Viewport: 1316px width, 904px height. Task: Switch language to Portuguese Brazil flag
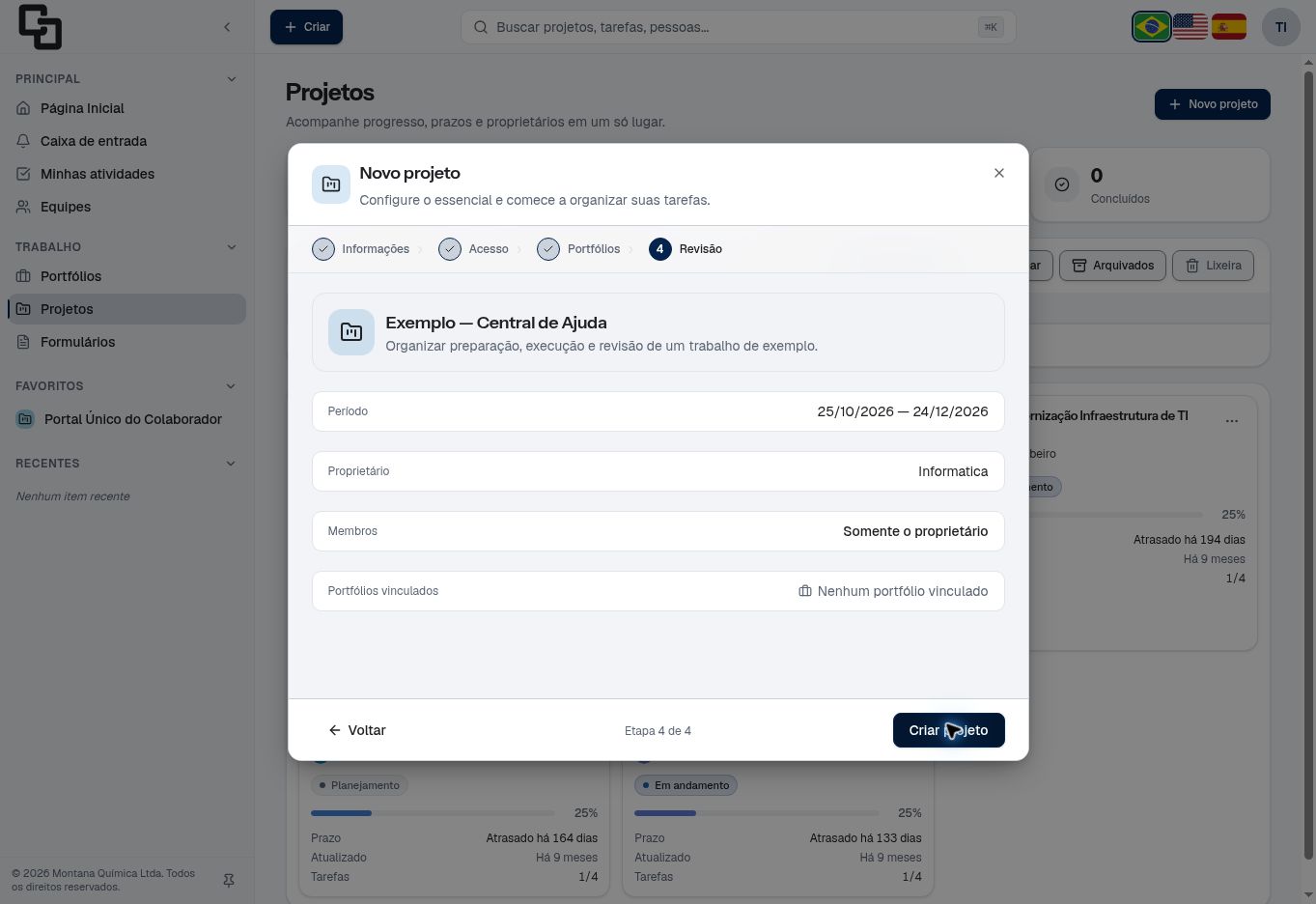[1152, 27]
